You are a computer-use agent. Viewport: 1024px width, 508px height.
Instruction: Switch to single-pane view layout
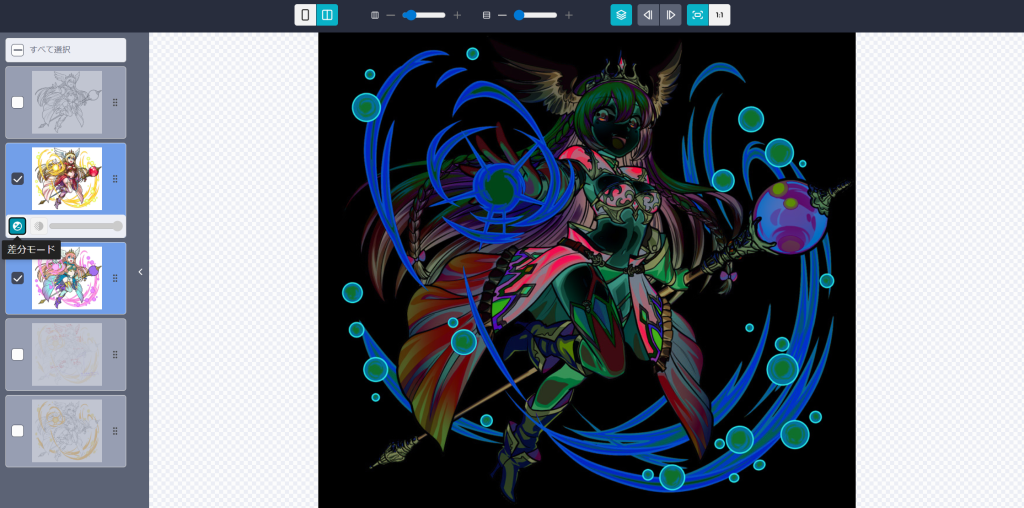tap(305, 15)
